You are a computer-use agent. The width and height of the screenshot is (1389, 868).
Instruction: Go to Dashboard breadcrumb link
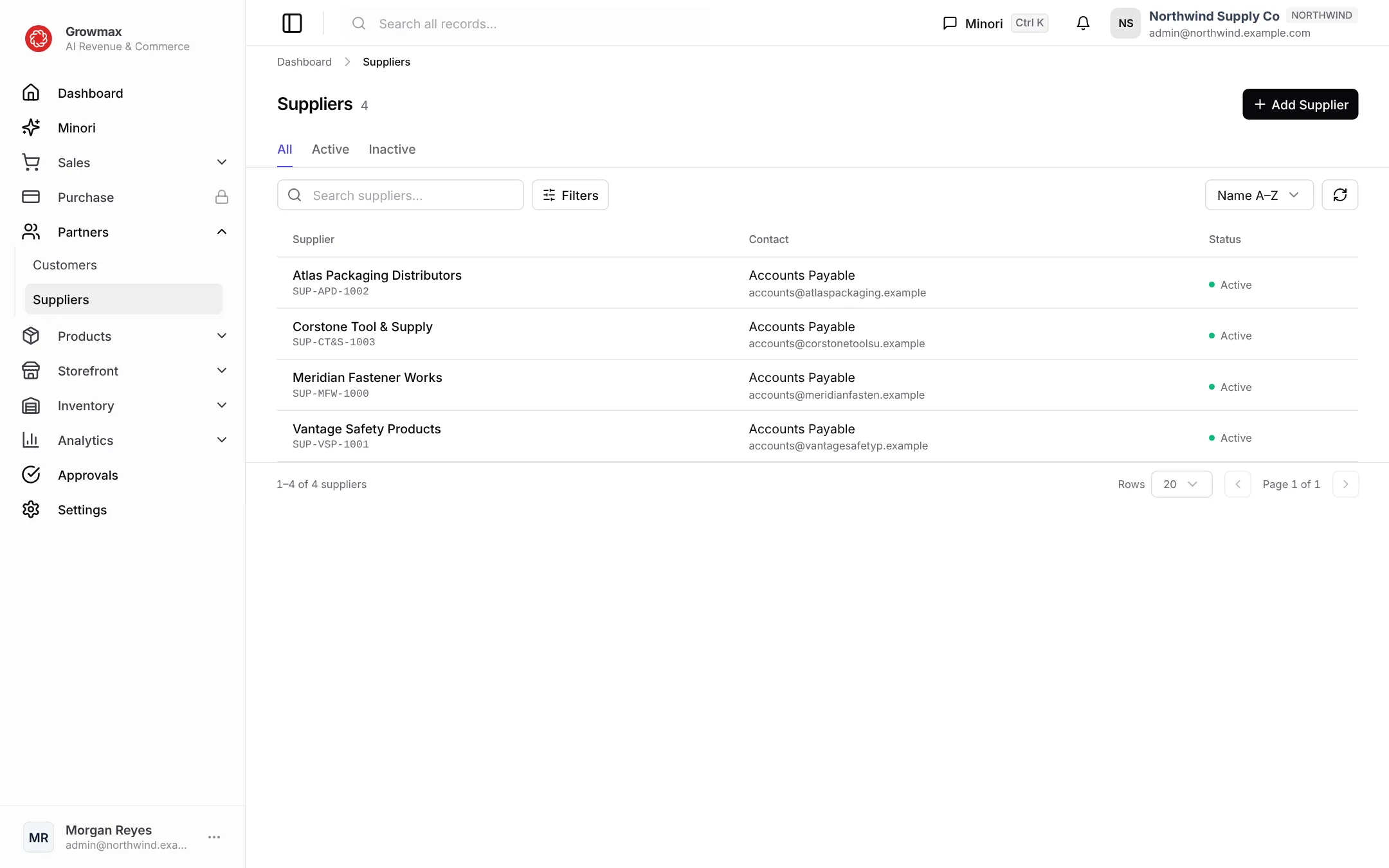[304, 62]
